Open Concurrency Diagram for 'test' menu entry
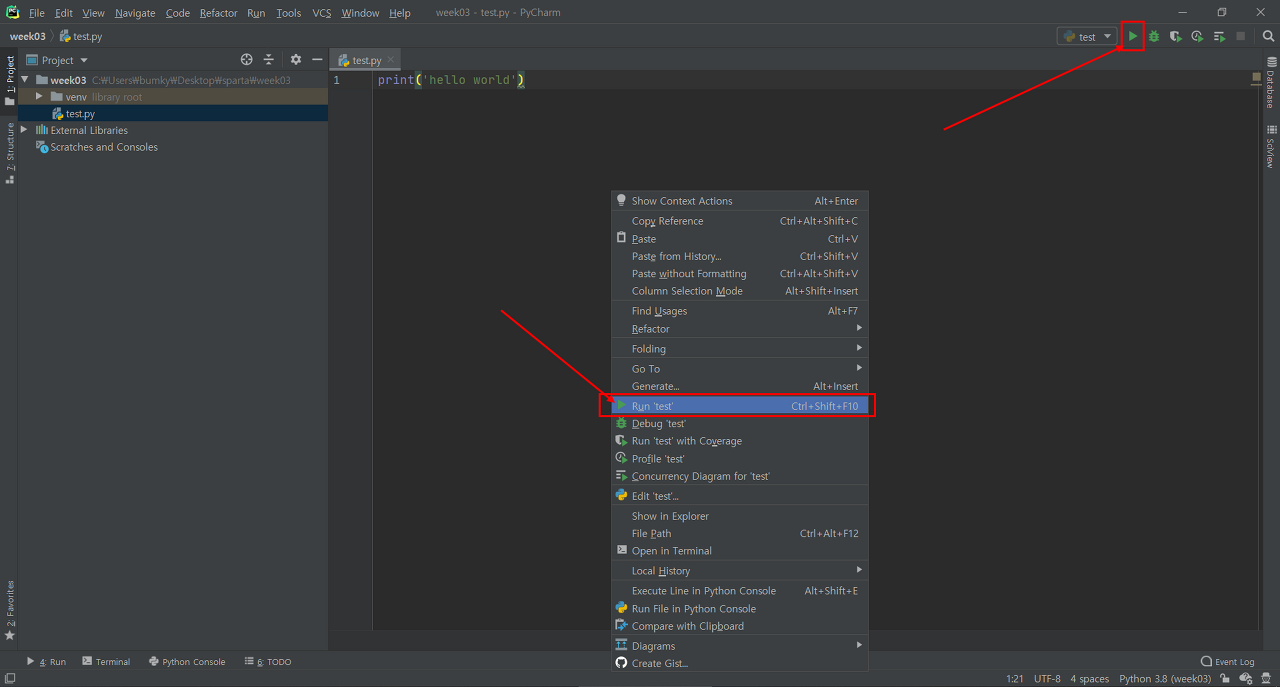 click(x=740, y=476)
